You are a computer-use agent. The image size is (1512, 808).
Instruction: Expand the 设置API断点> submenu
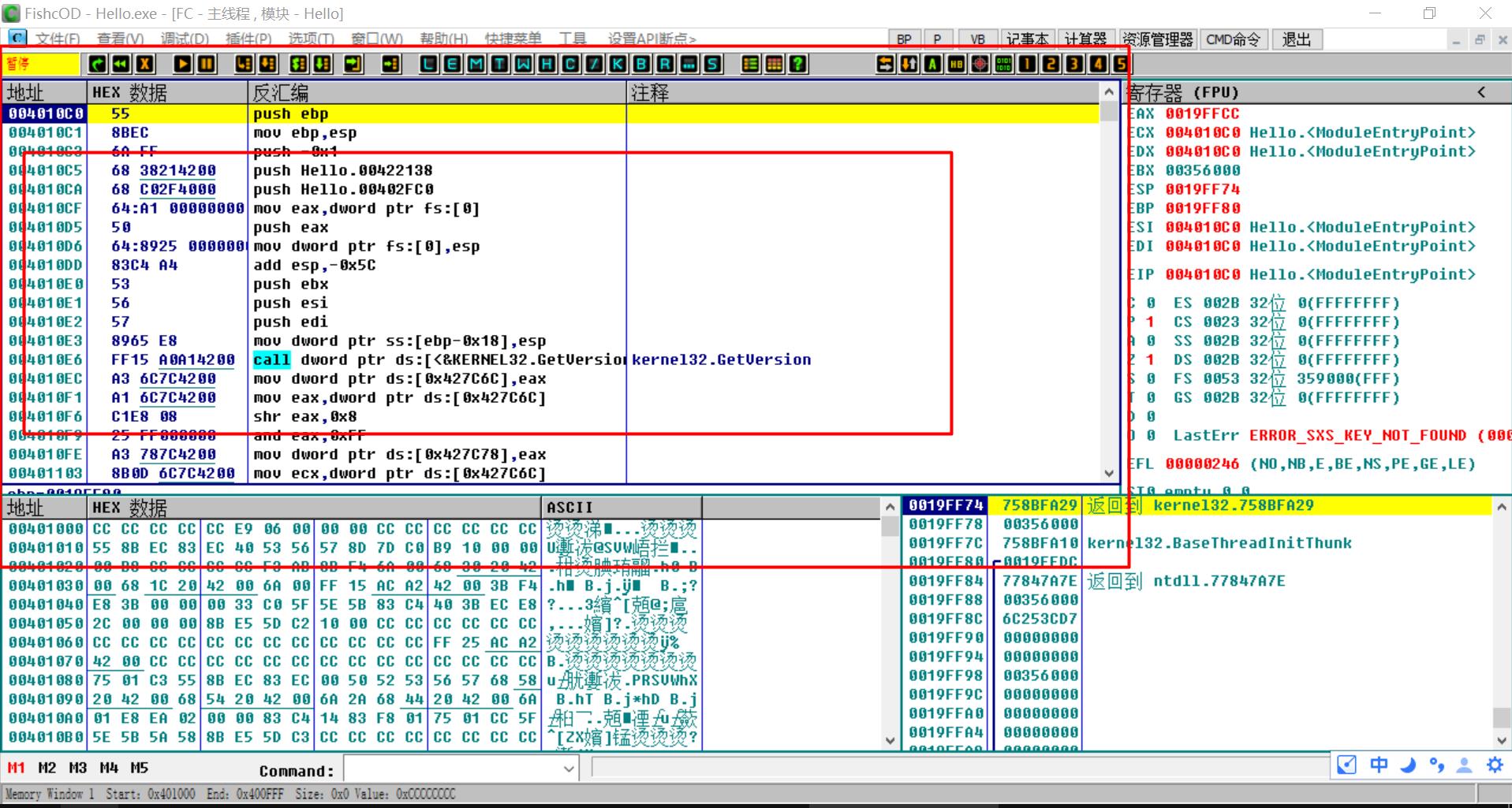(651, 39)
